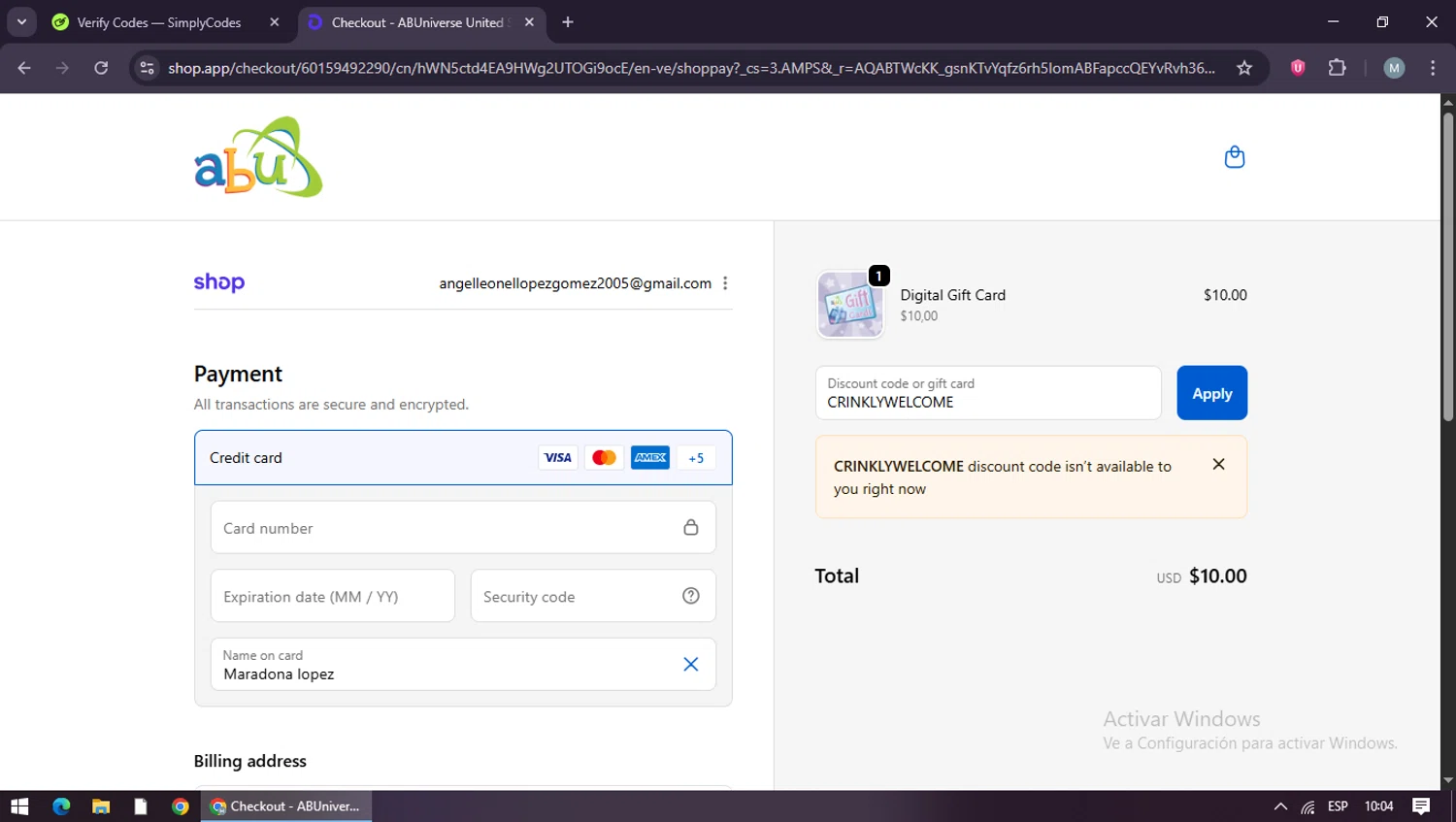The width and height of the screenshot is (1456, 822).
Task: Bookmark this page with the star
Action: [1244, 68]
